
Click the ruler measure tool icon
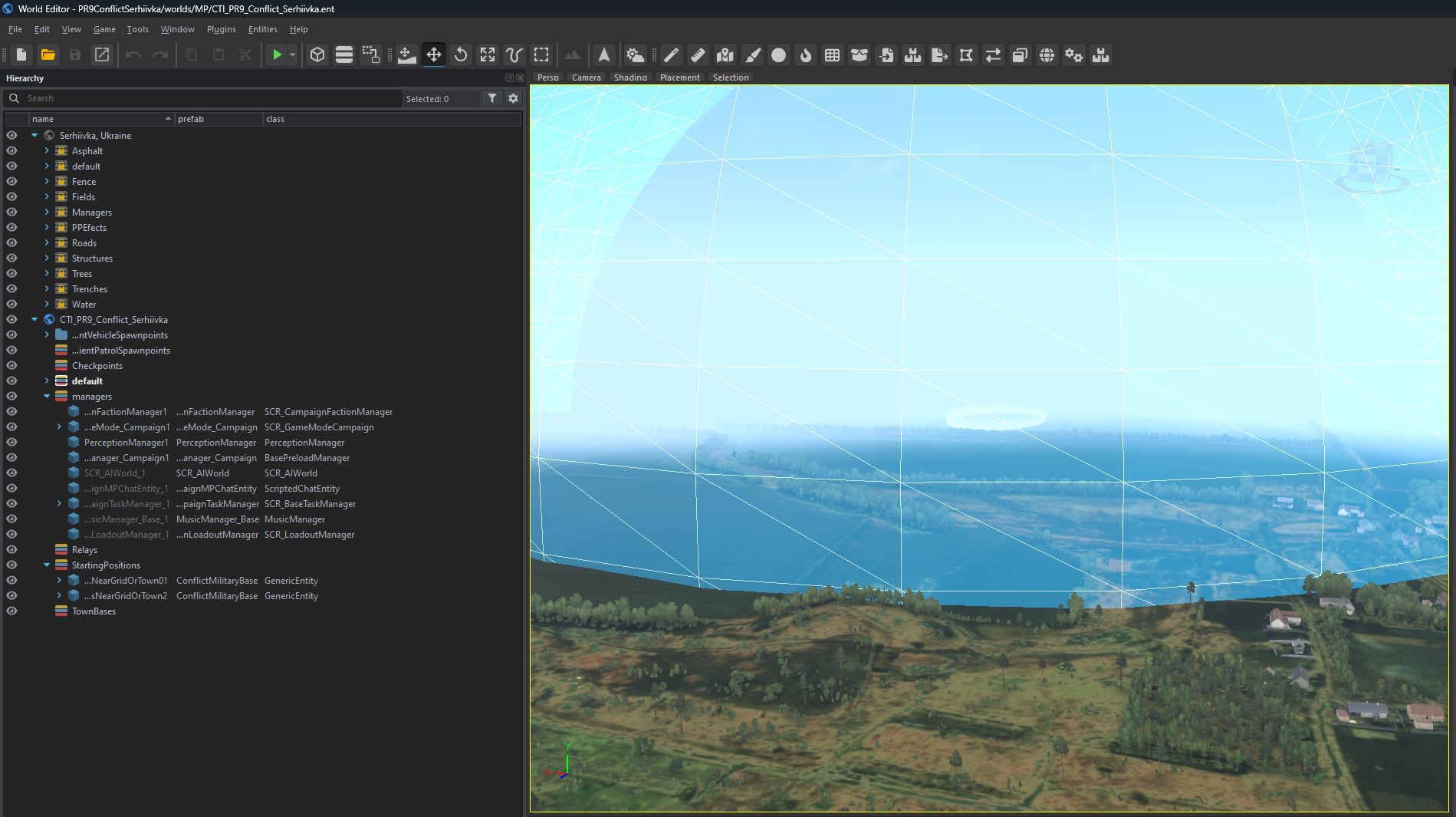[x=698, y=55]
